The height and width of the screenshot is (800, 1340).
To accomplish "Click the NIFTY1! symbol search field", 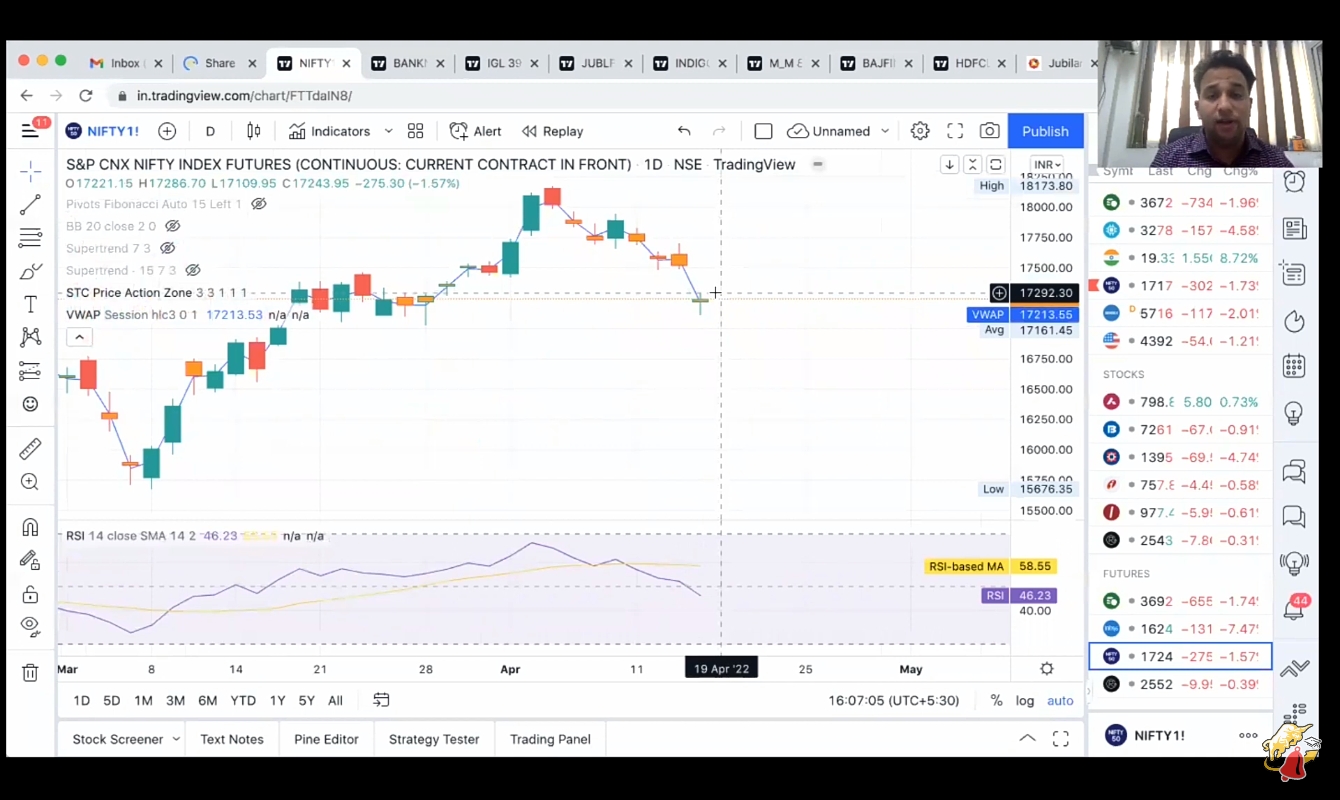I will pyautogui.click(x=112, y=131).
